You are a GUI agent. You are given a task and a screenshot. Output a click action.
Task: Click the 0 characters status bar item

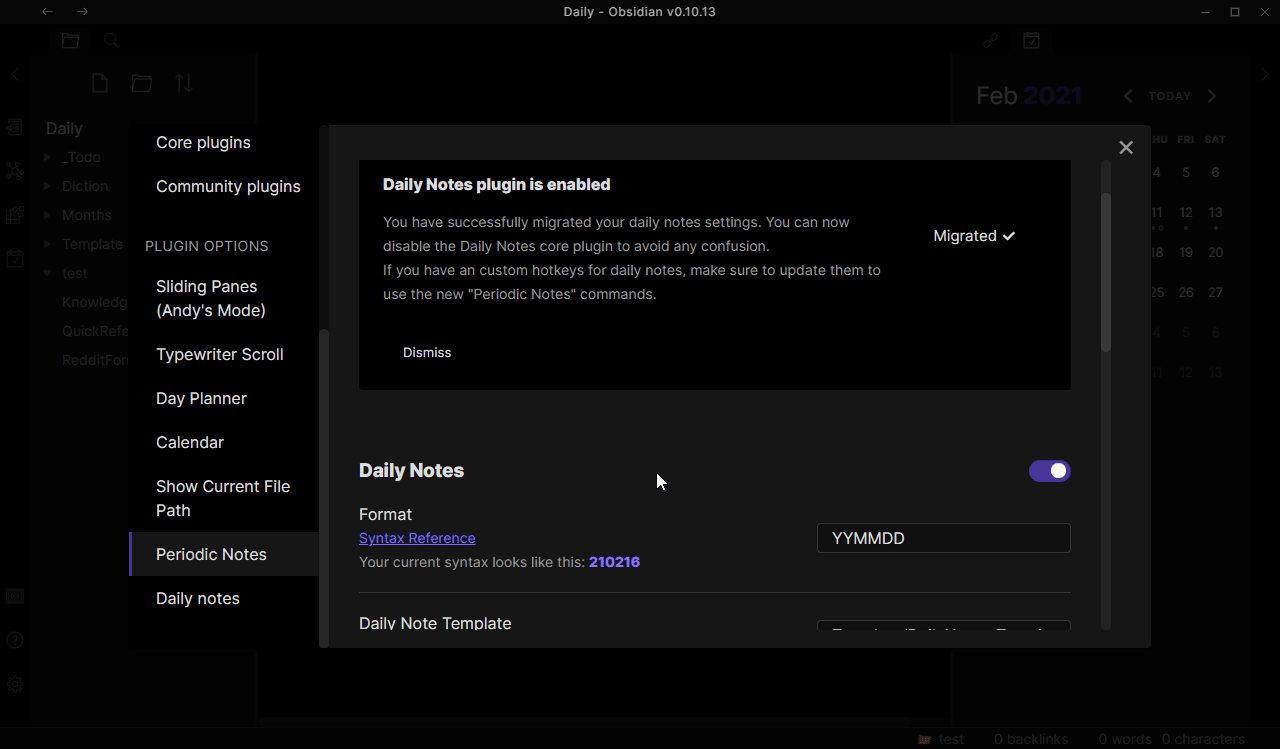[x=1203, y=739]
